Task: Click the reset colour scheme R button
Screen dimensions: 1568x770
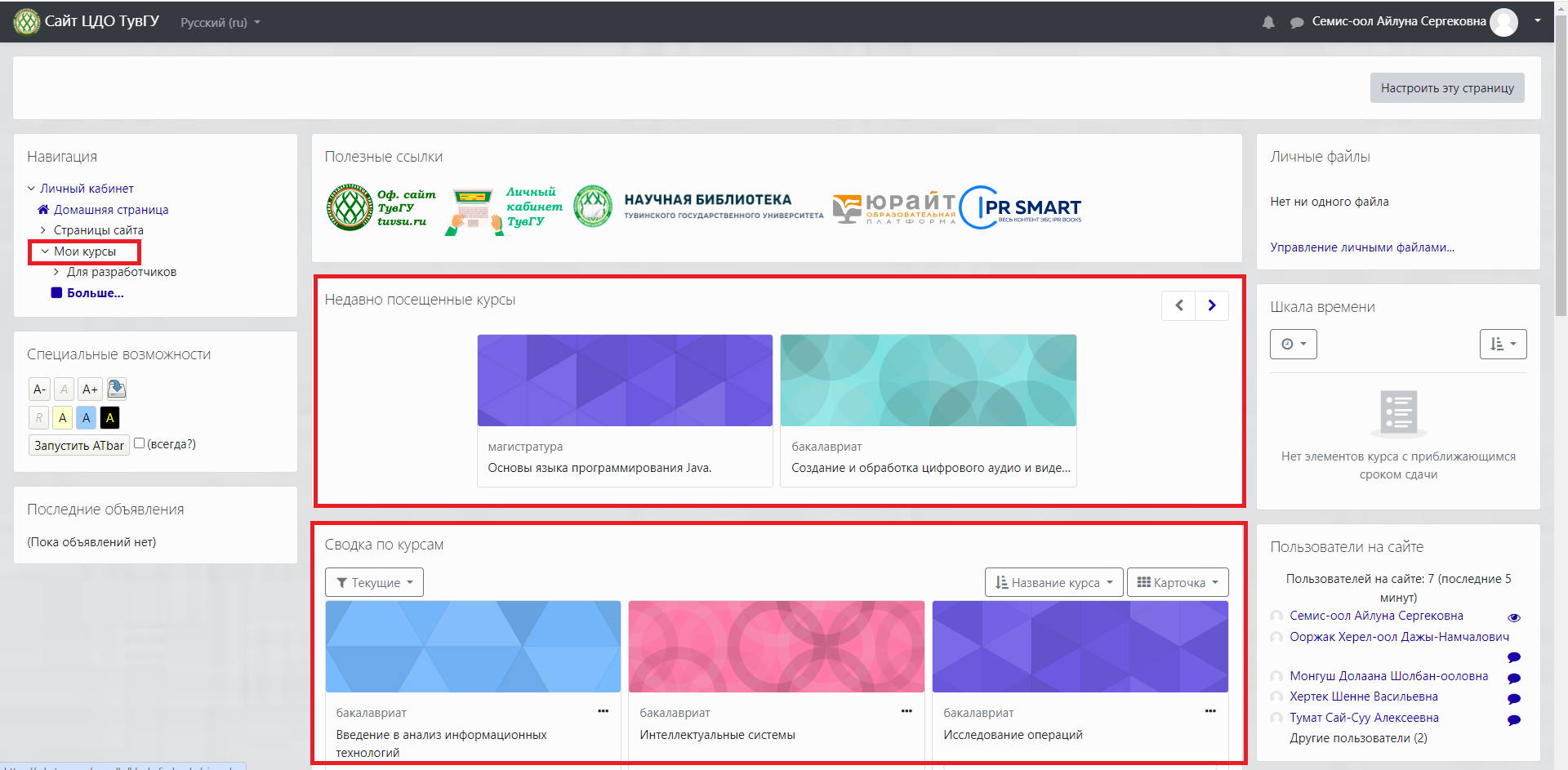Action: point(38,418)
